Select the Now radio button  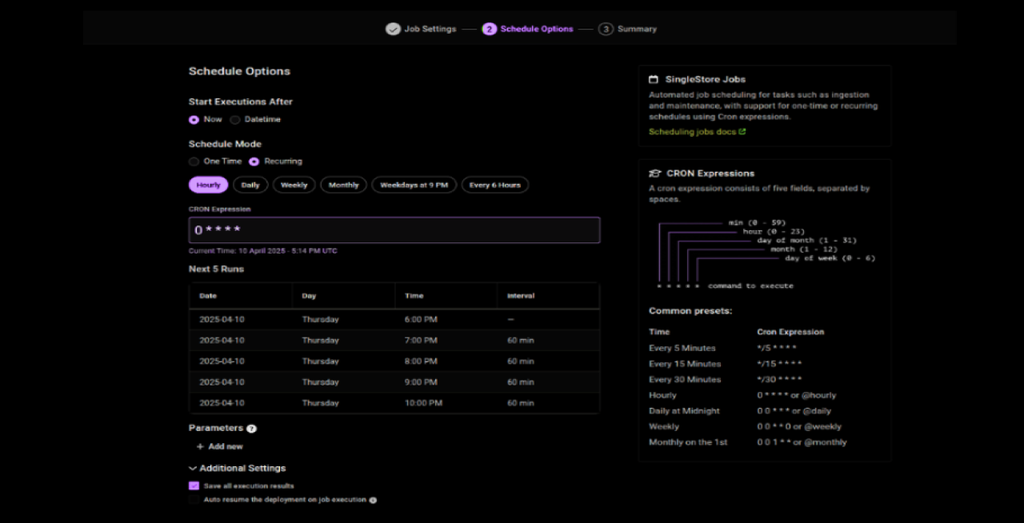[194, 119]
